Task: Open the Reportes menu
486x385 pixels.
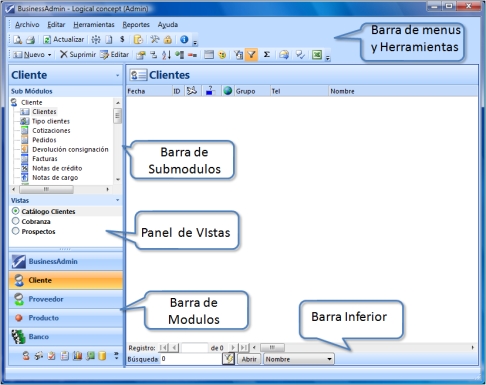Action: point(136,25)
